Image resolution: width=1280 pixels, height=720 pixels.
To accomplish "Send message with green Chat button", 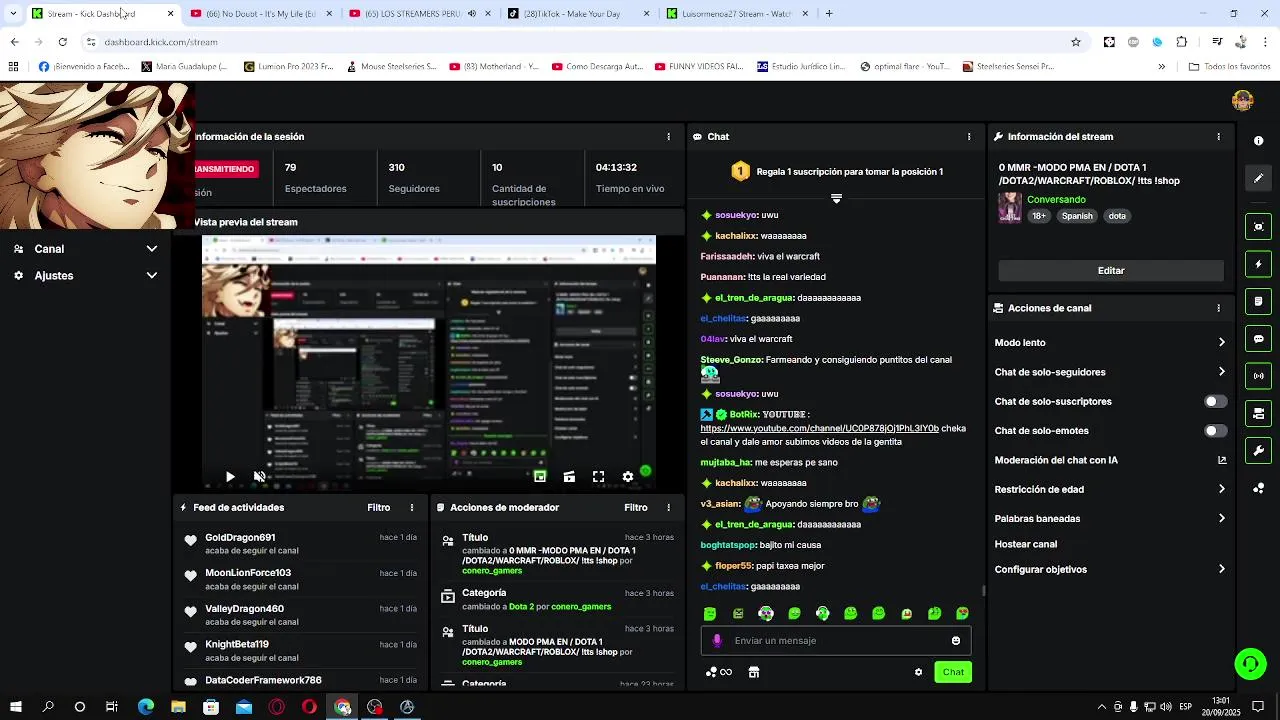I will pyautogui.click(x=953, y=672).
